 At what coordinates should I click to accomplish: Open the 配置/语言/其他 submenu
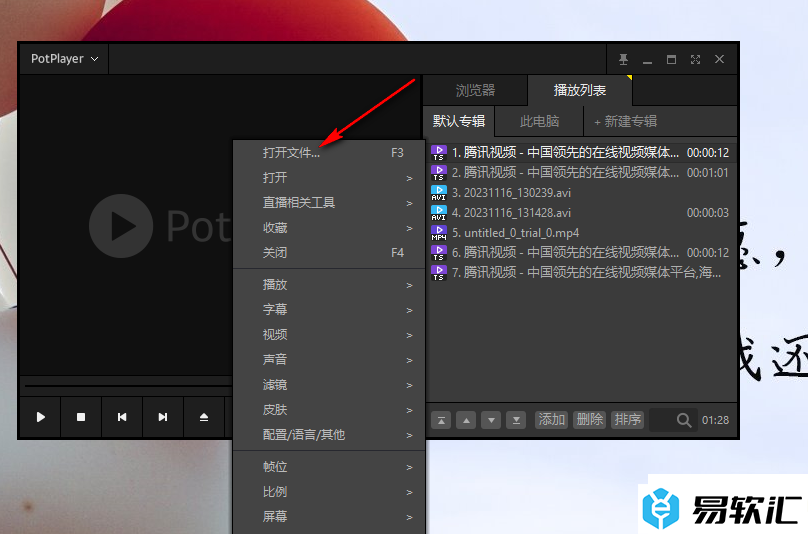[x=330, y=435]
